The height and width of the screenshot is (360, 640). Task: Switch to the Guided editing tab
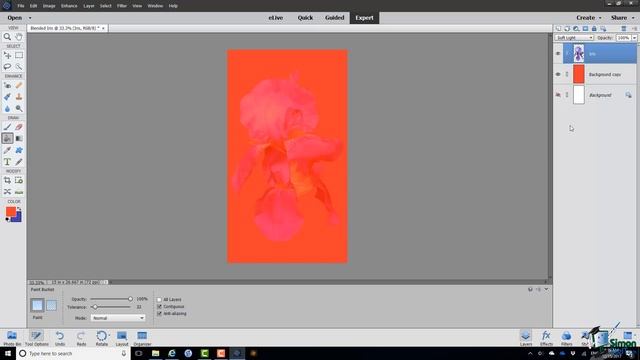(335, 18)
